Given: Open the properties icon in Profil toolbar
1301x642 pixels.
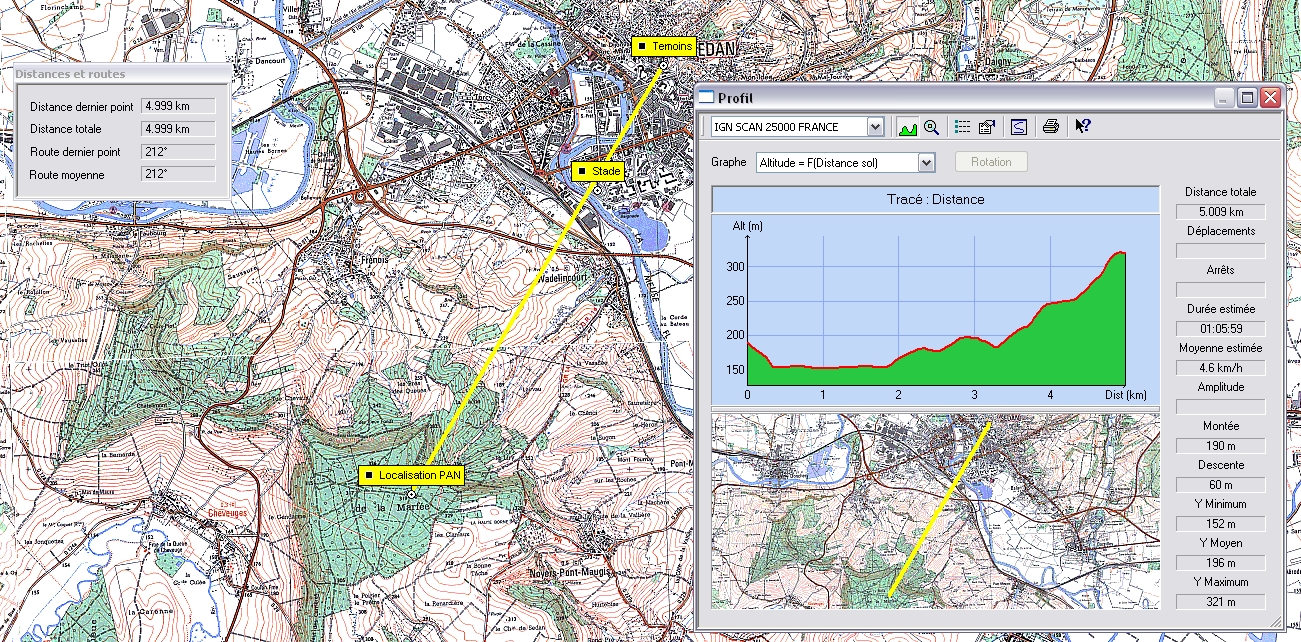Looking at the screenshot, I should 986,127.
